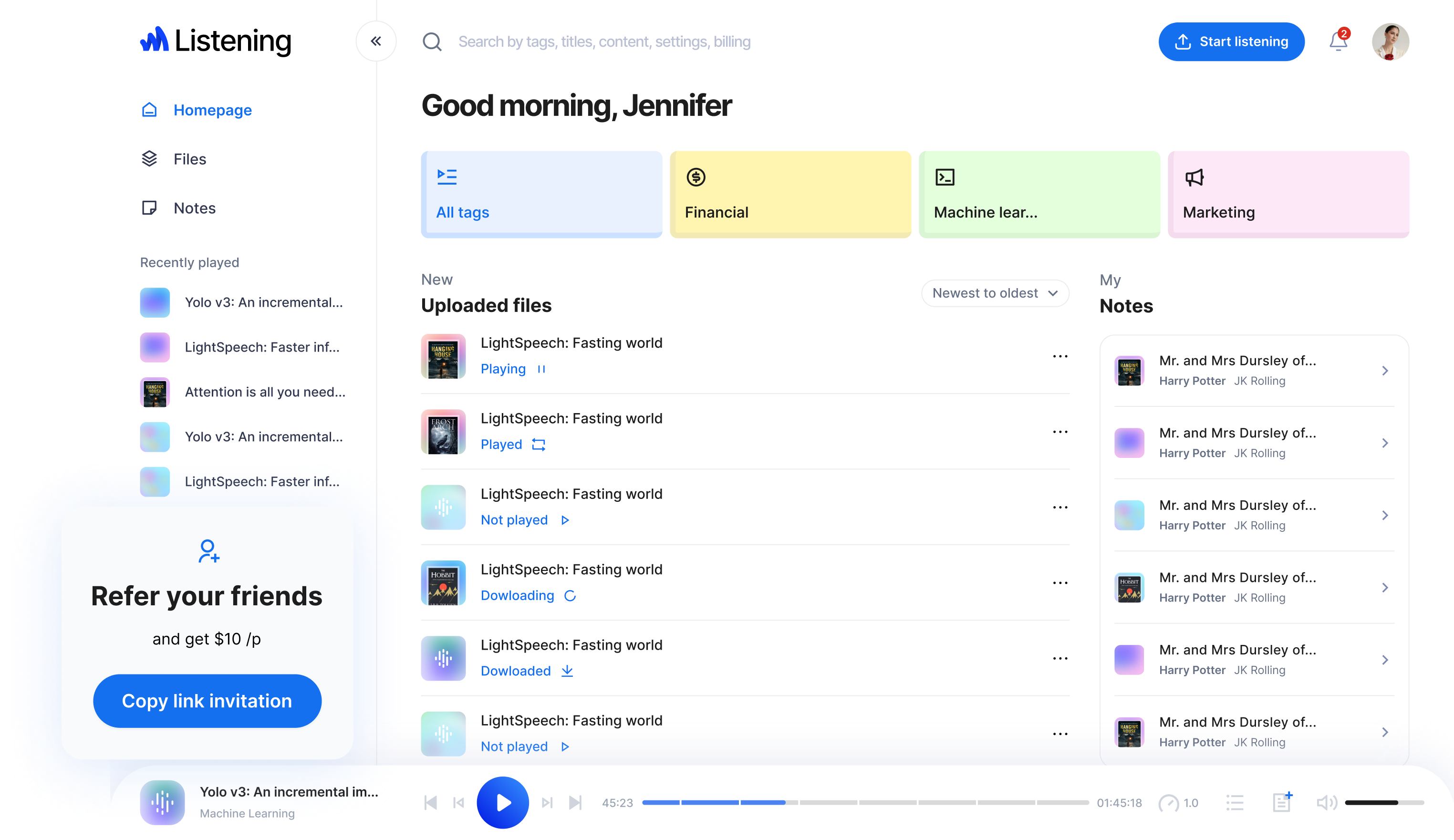This screenshot has height=840, width=1454.
Task: Click the Start listening button
Action: click(1231, 41)
